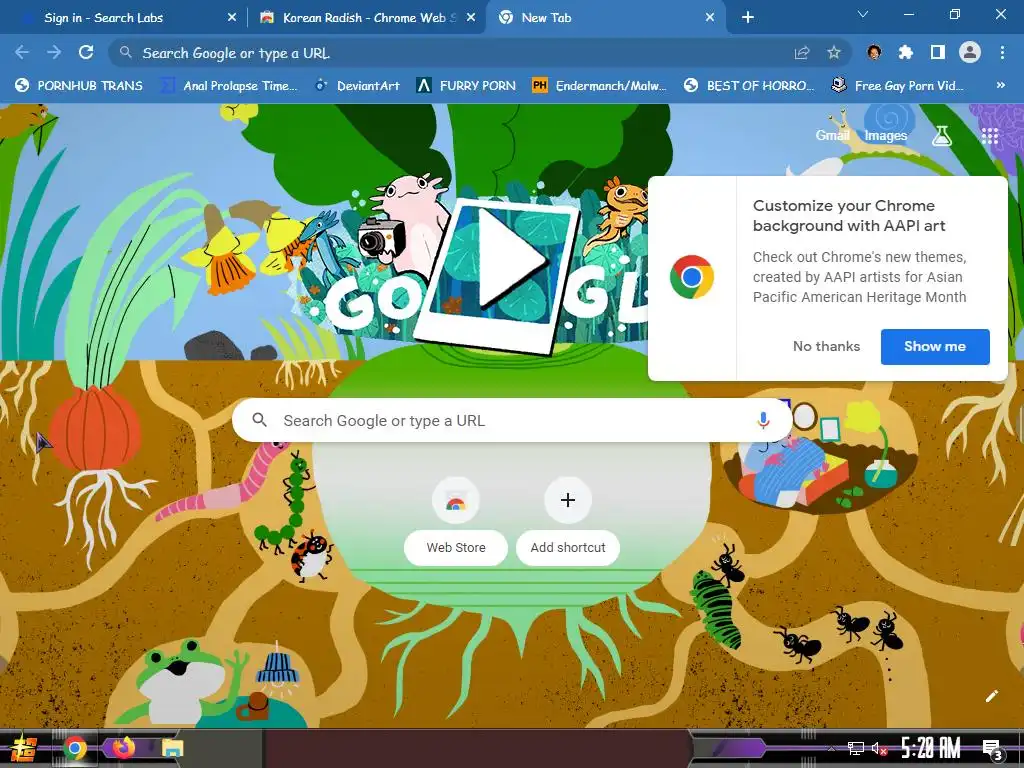Open the Chrome profile avatar button
The width and height of the screenshot is (1024, 768).
coord(970,53)
